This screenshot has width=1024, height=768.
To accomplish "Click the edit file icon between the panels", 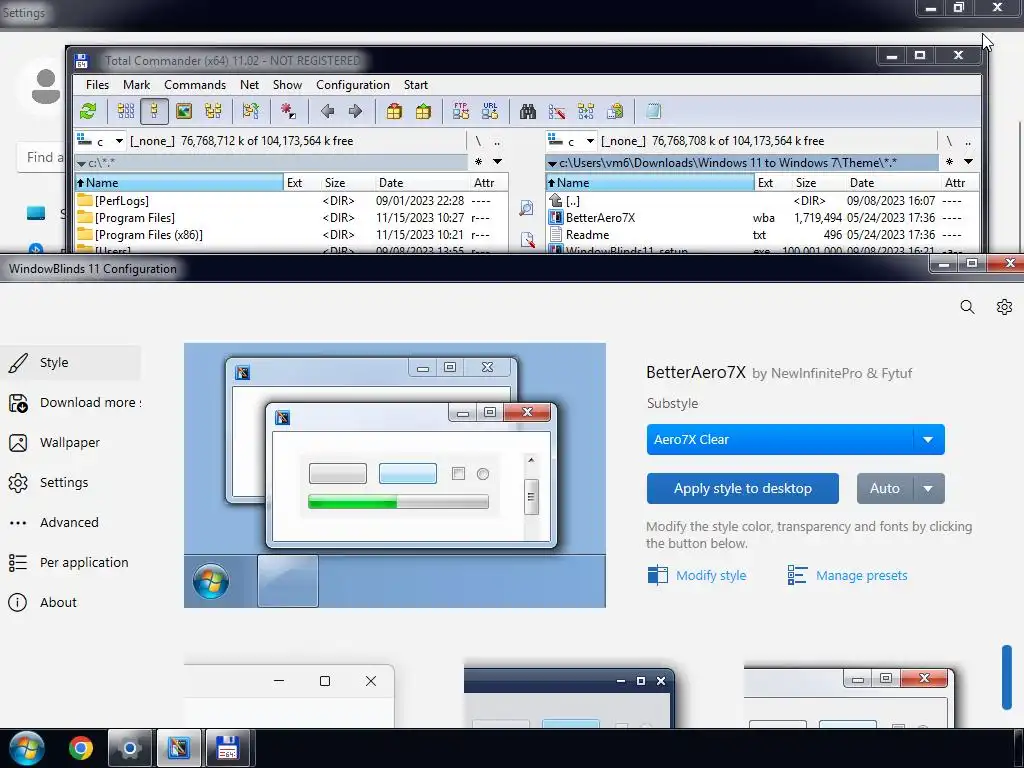I will coord(527,240).
